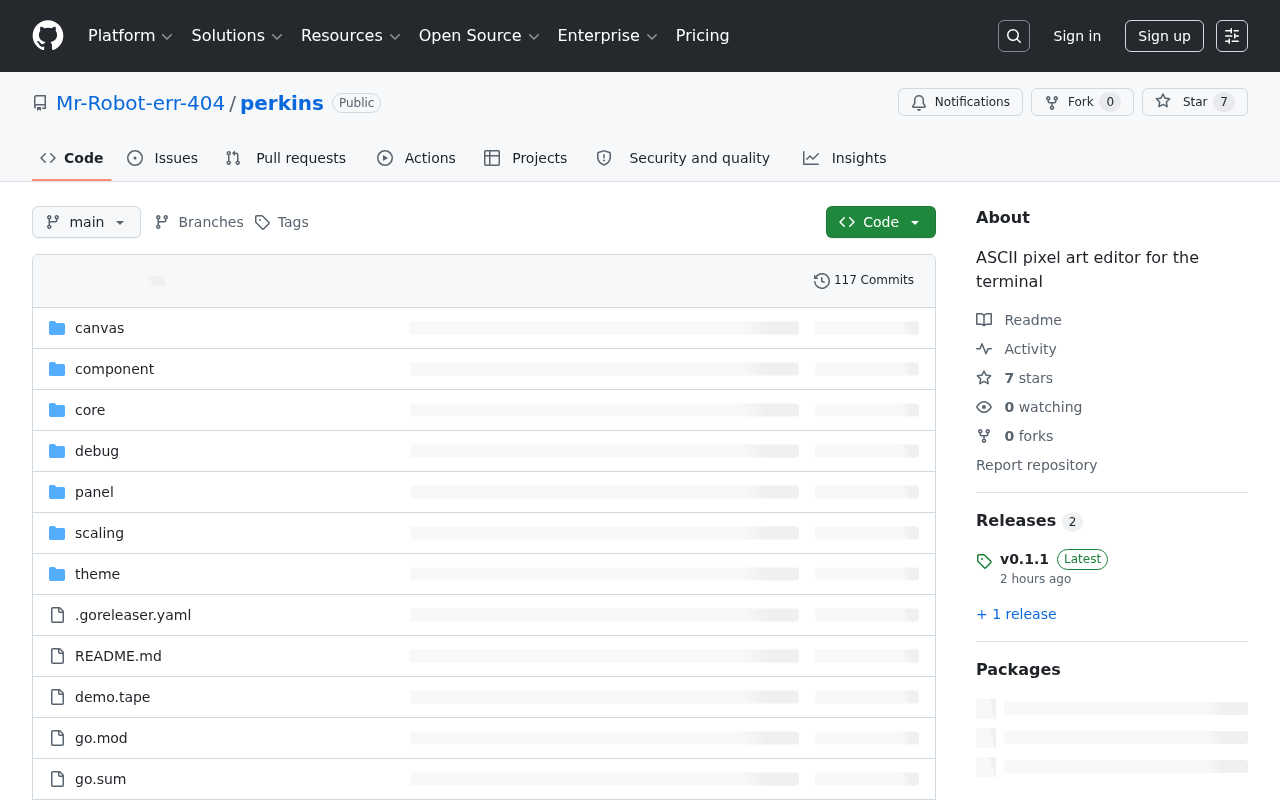Click the repository icon beside Mr-Robot-err-404

click(x=40, y=103)
